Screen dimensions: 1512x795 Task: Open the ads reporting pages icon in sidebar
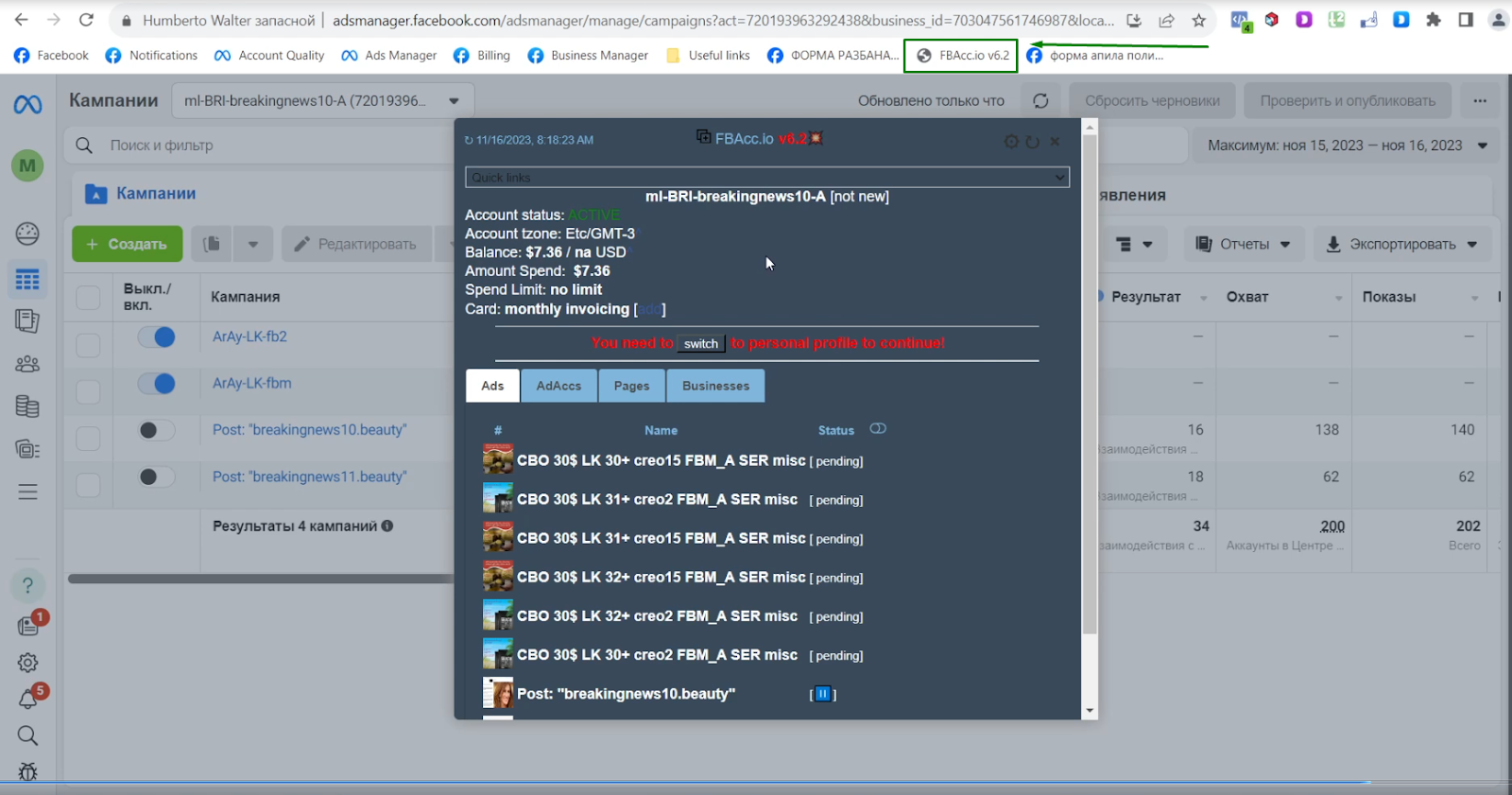[27, 321]
